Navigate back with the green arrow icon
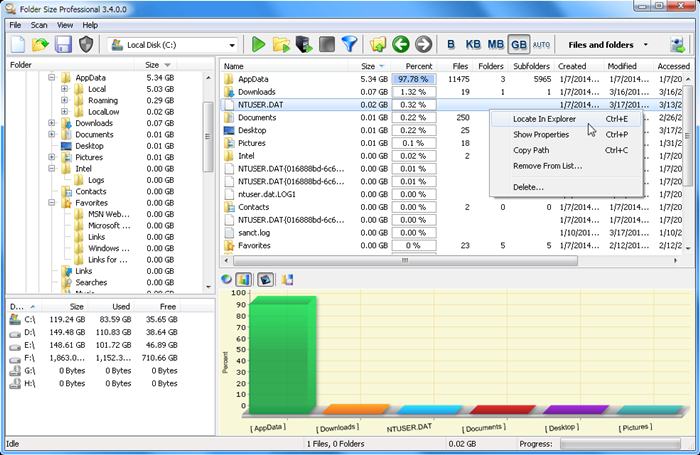 401,45
